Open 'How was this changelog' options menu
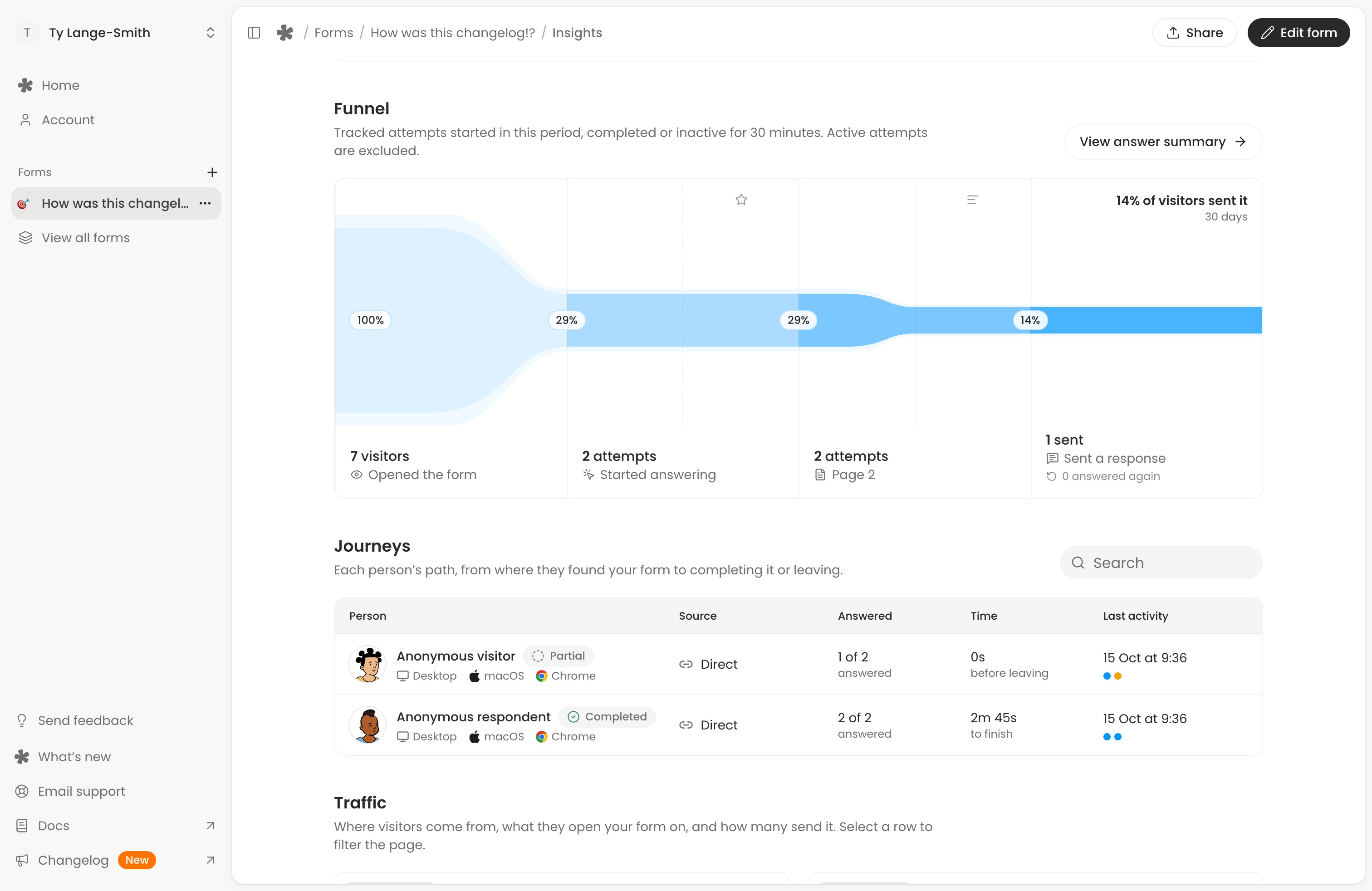Screen dimensions: 1372x891 [x=205, y=203]
